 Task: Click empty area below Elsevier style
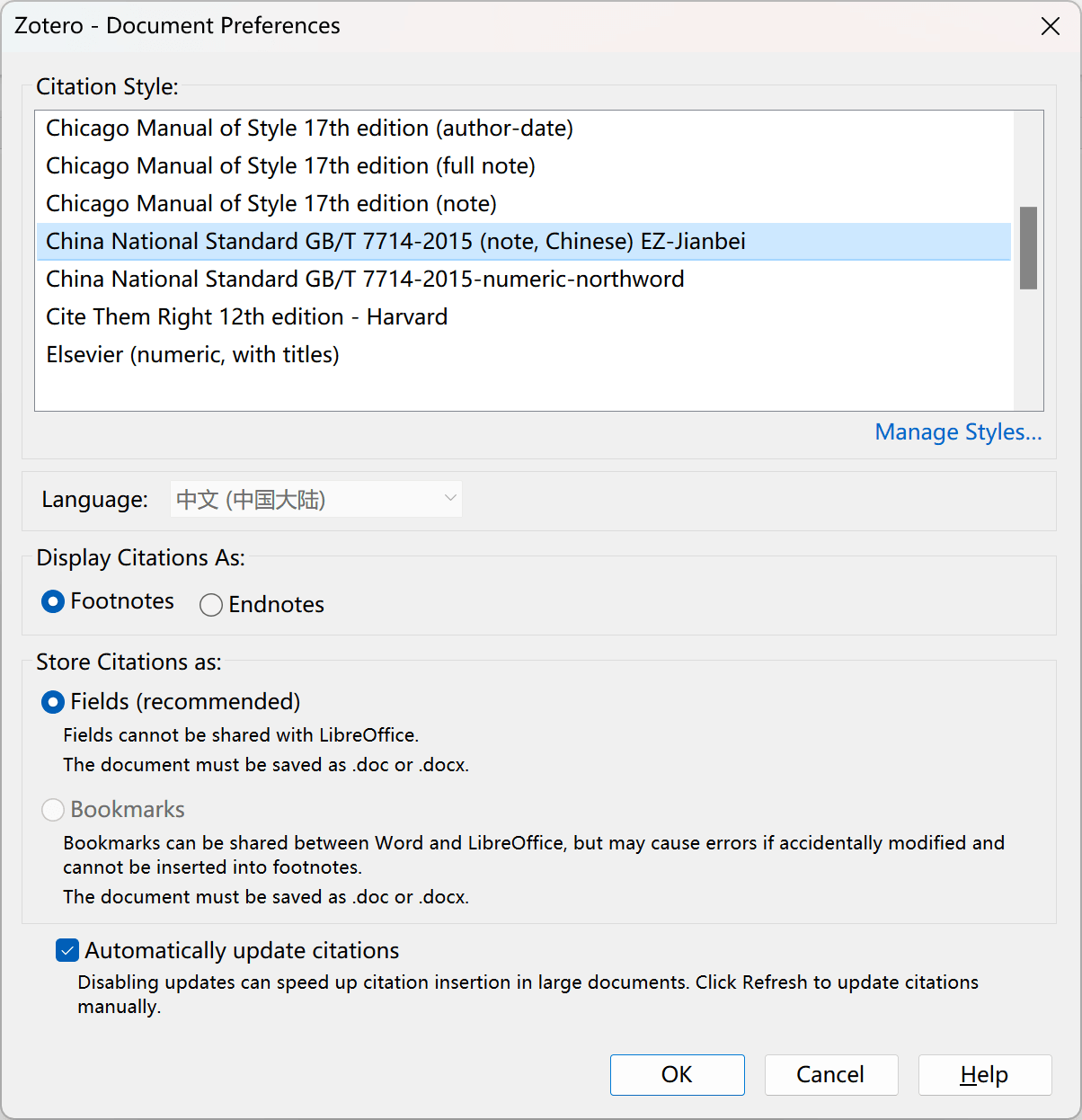tap(521, 388)
